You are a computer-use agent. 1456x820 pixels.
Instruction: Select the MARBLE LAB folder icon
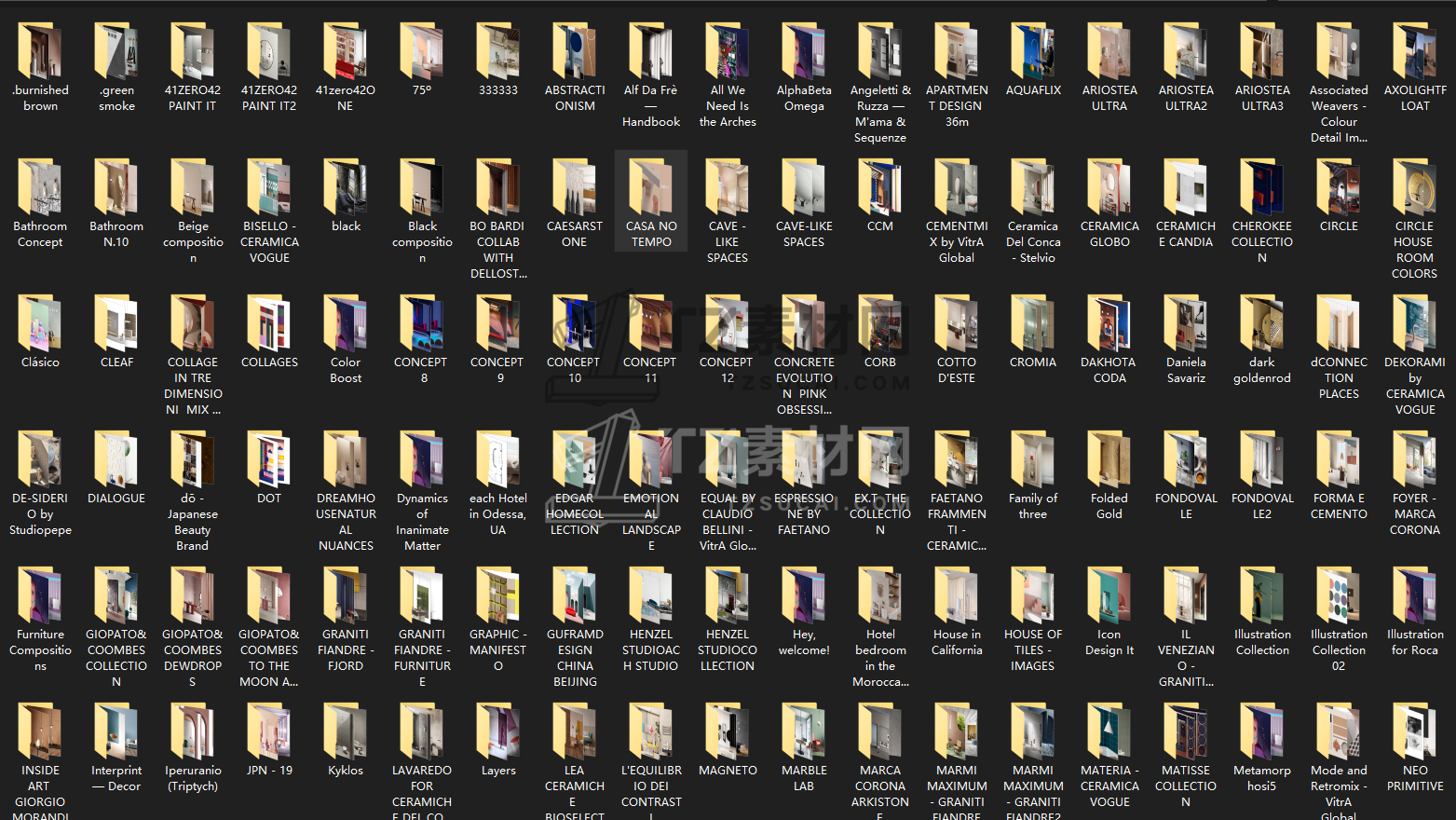pyautogui.click(x=804, y=731)
